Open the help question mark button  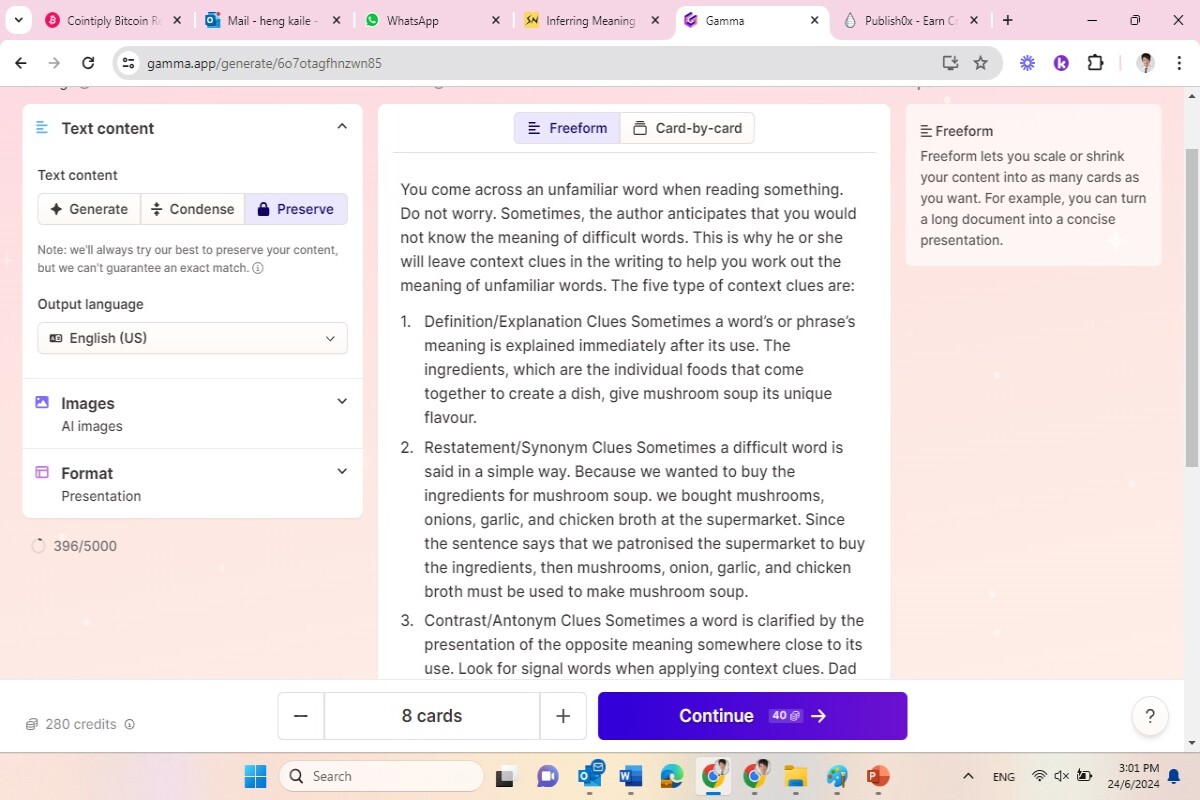[1150, 716]
